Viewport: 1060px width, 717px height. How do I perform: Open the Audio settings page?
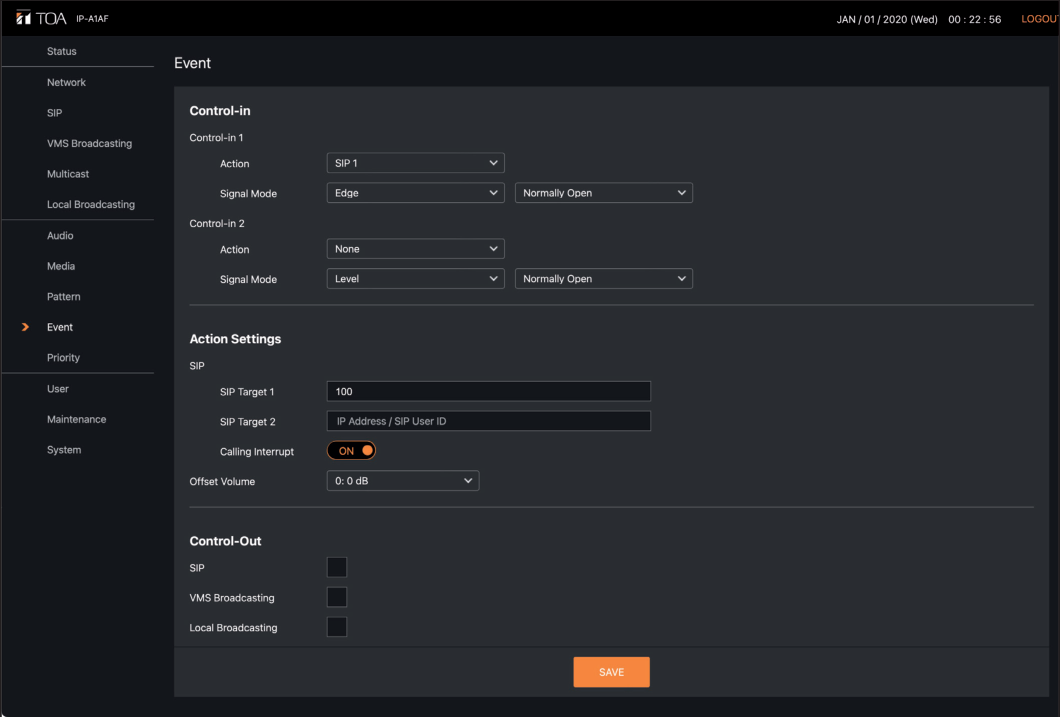[60, 236]
